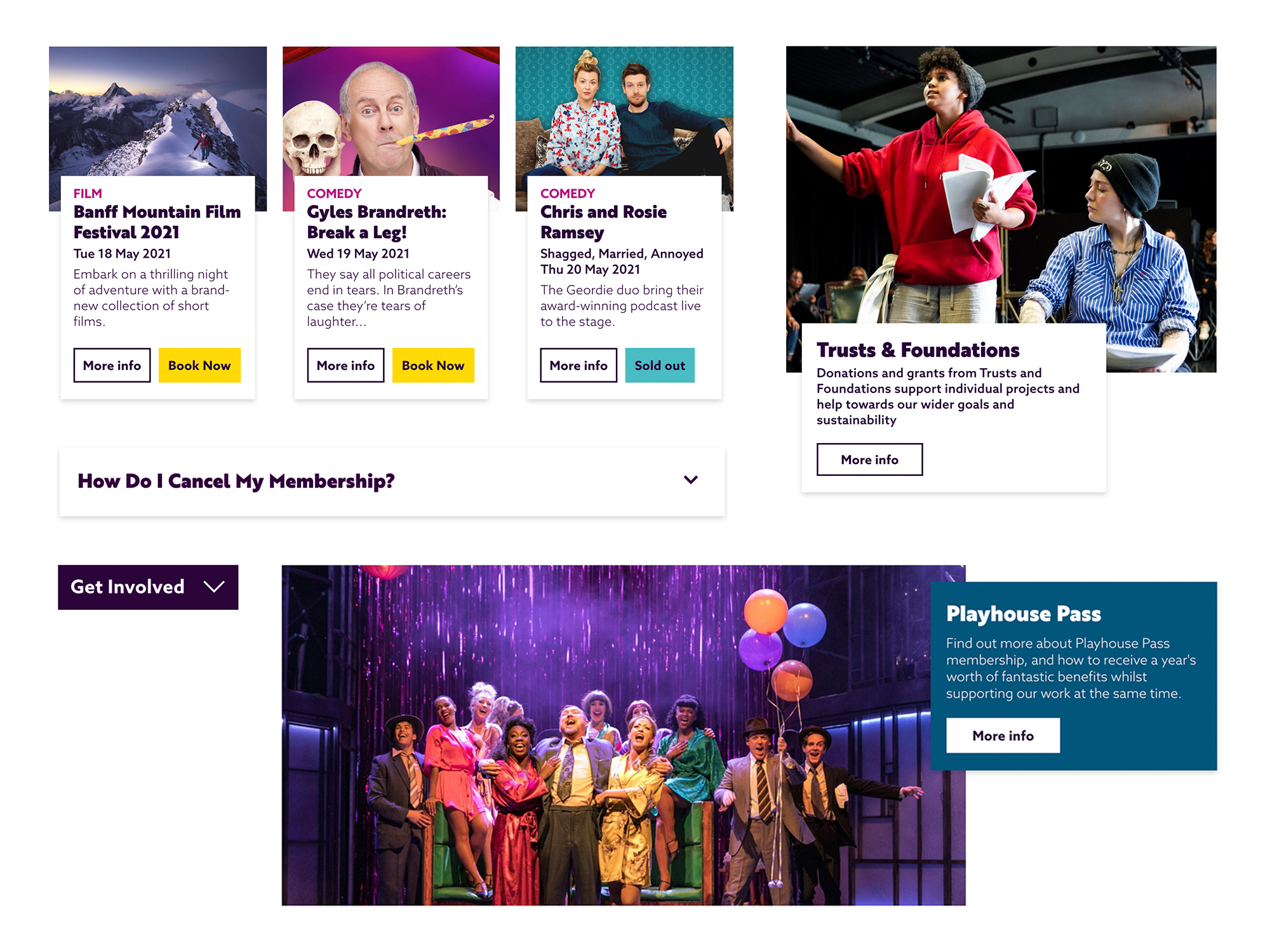Viewport: 1270px width, 952px height.
Task: Select Banff Mountain Film Festival 2021 title
Action: click(x=157, y=222)
